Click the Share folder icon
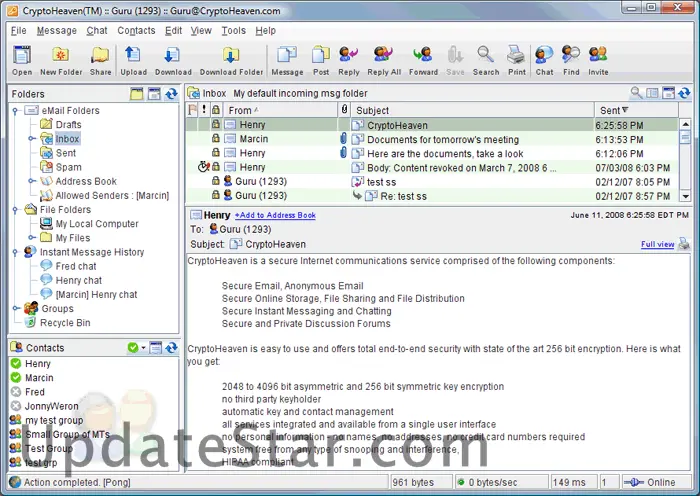Viewport: 700px width, 496px height. [100, 60]
